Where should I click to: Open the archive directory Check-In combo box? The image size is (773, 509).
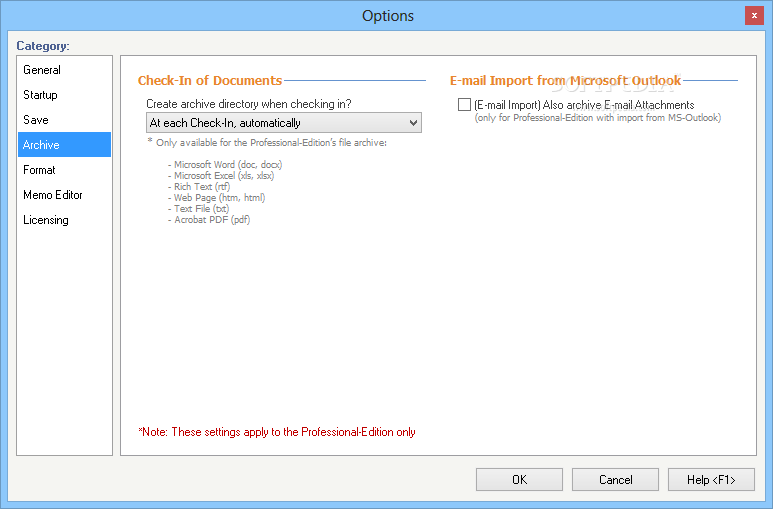pos(283,123)
